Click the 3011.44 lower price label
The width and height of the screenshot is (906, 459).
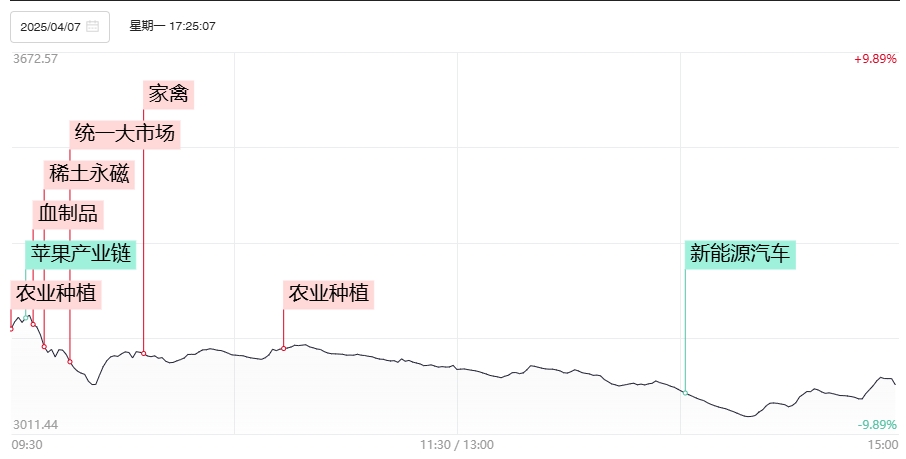(x=35, y=425)
